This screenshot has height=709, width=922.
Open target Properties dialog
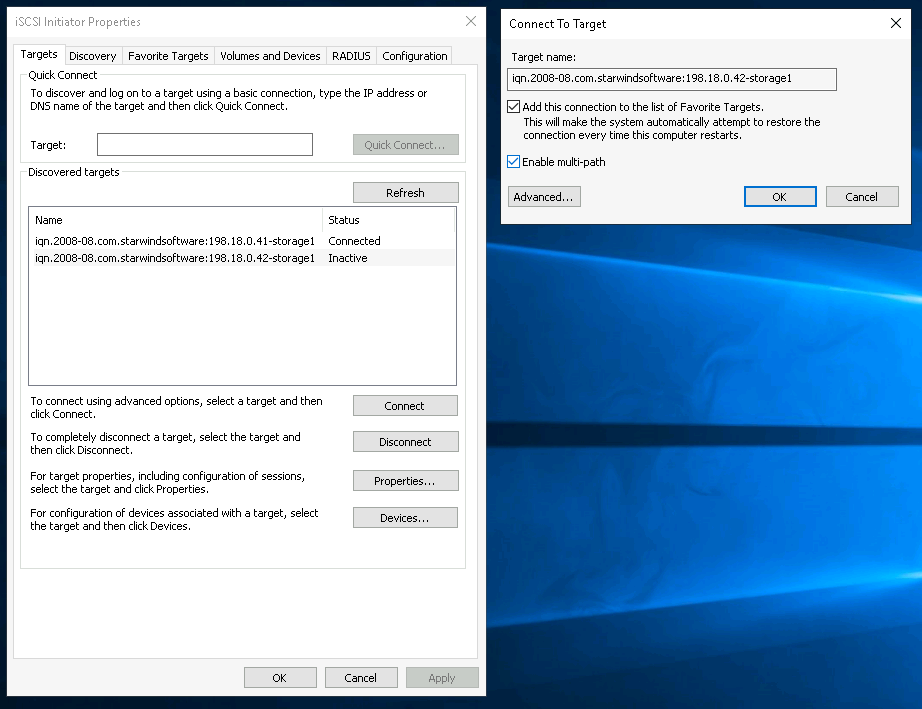tap(405, 481)
